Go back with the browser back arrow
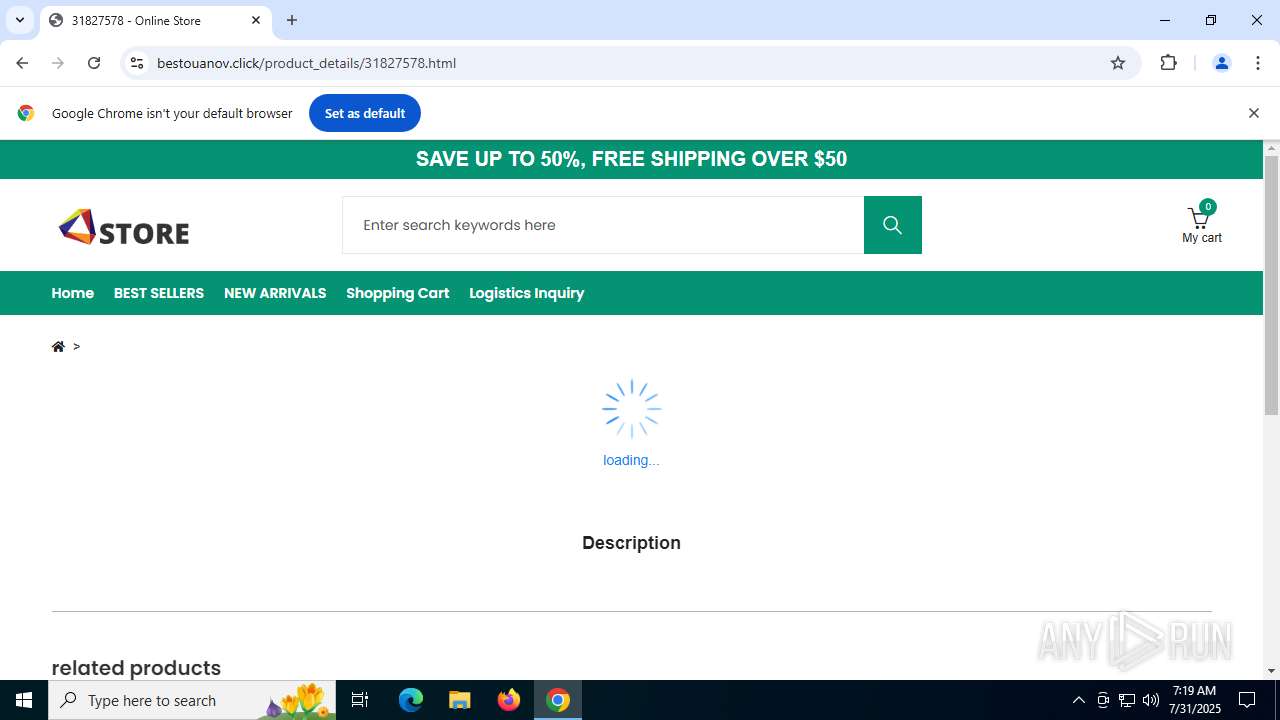Viewport: 1280px width, 720px height. click(x=22, y=63)
